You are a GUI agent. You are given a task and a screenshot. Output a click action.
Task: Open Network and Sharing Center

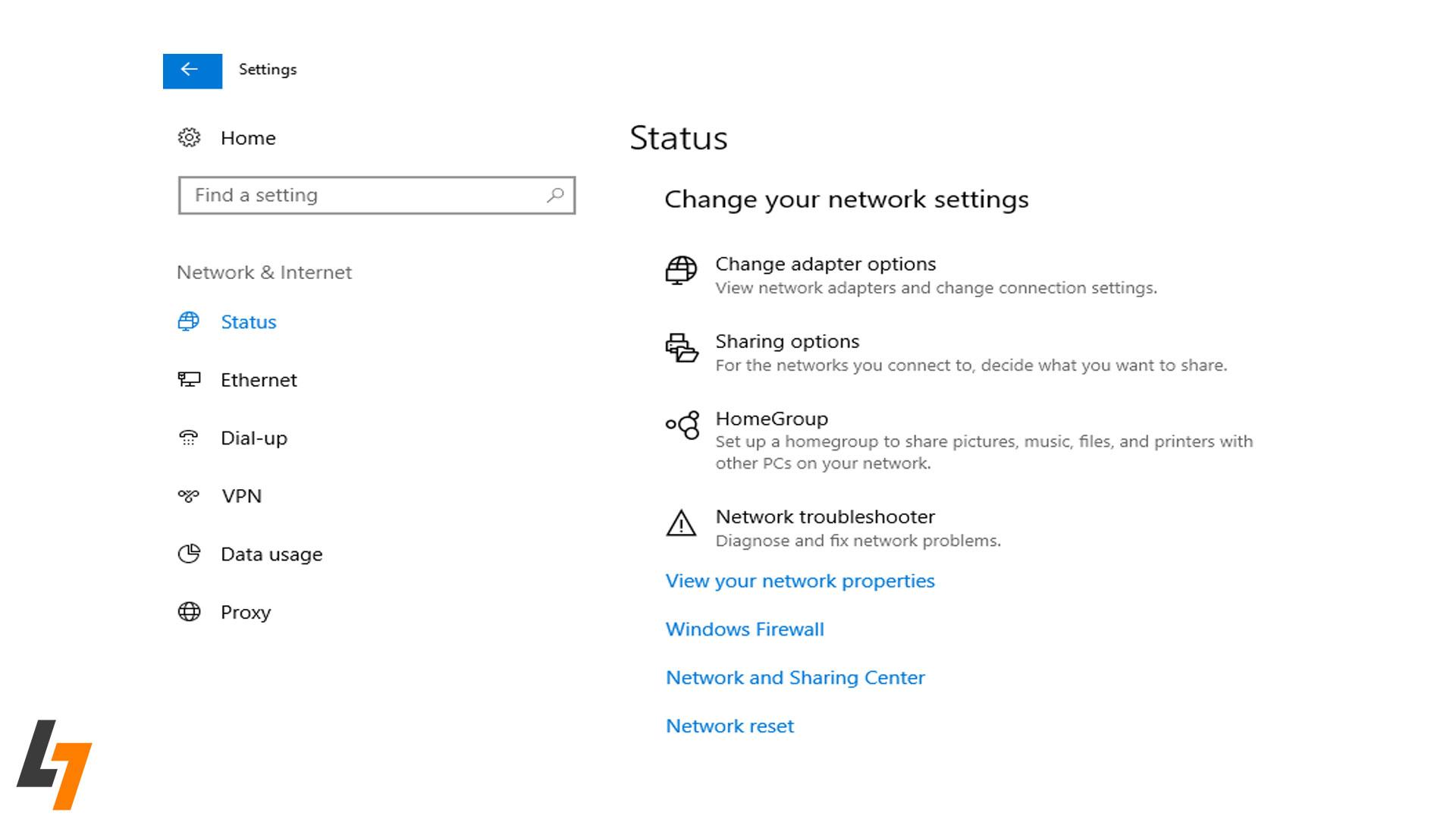point(795,677)
